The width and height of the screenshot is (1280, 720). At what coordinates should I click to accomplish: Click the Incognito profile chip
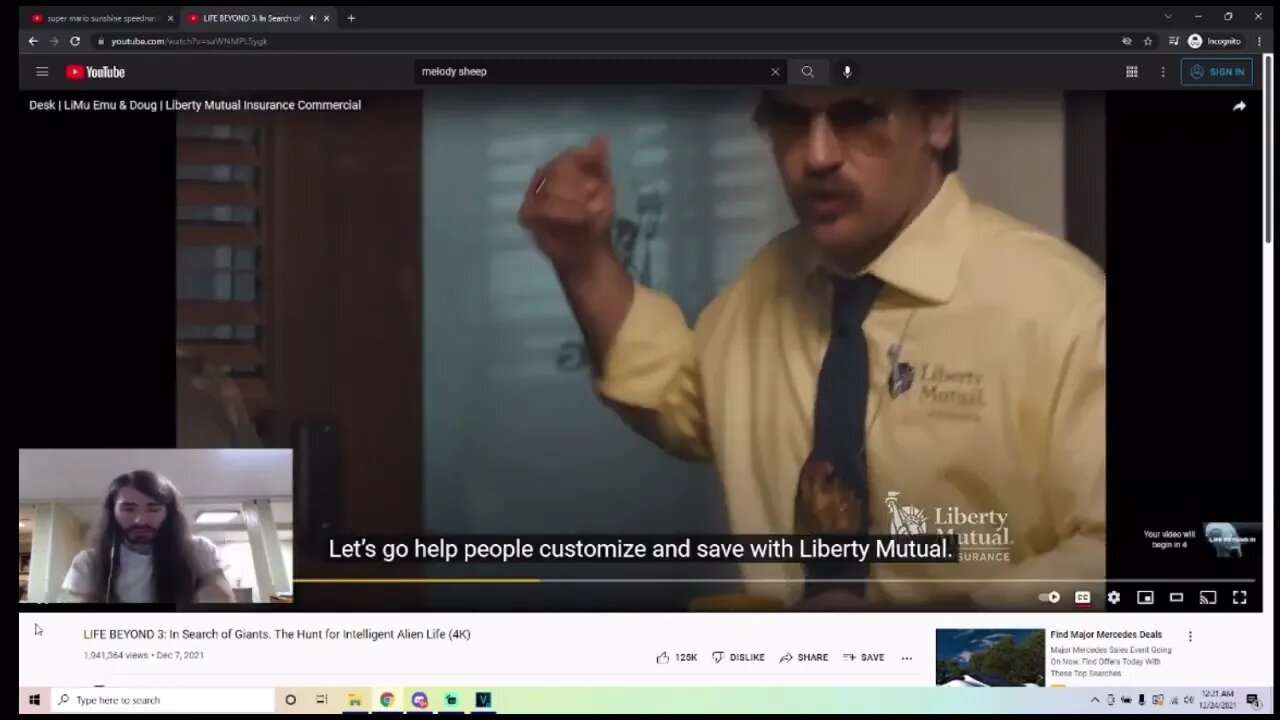[x=1214, y=41]
